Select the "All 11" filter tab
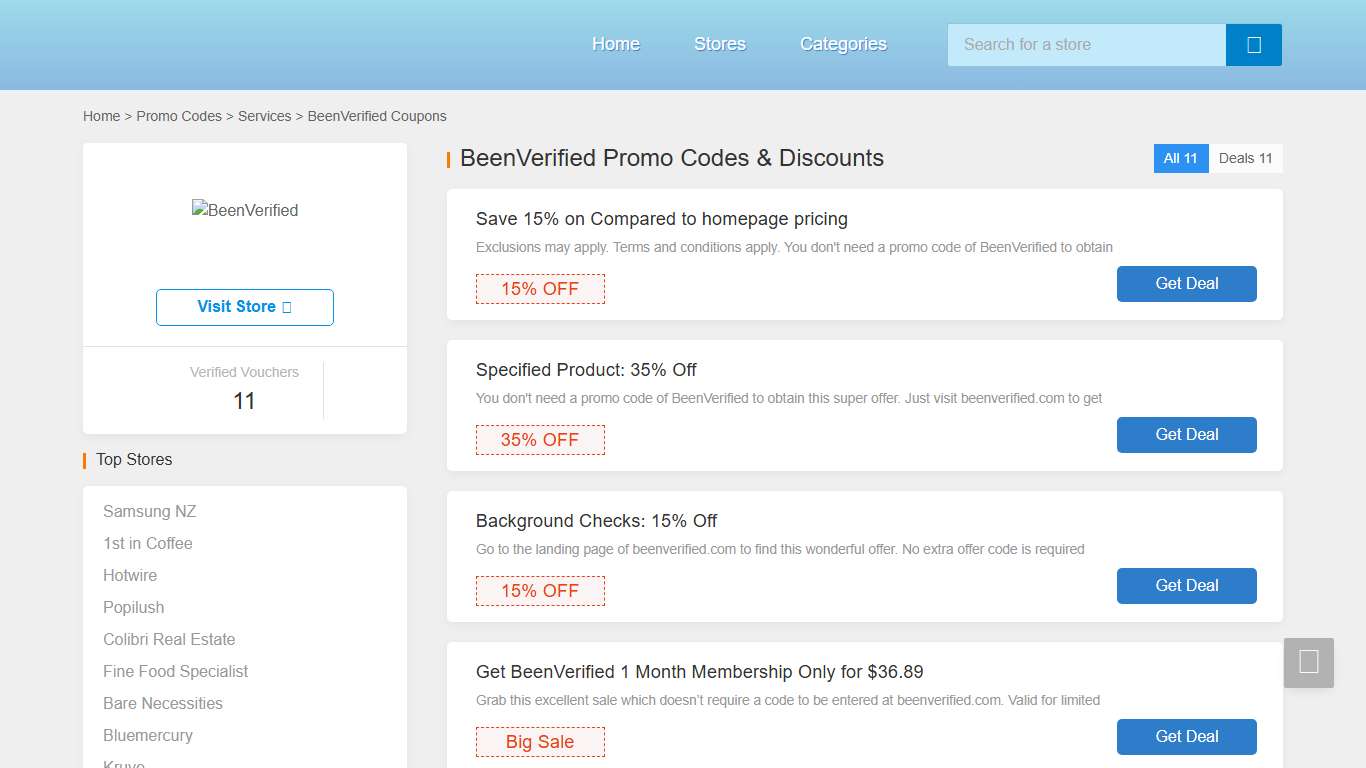1366x768 pixels. coord(1181,158)
